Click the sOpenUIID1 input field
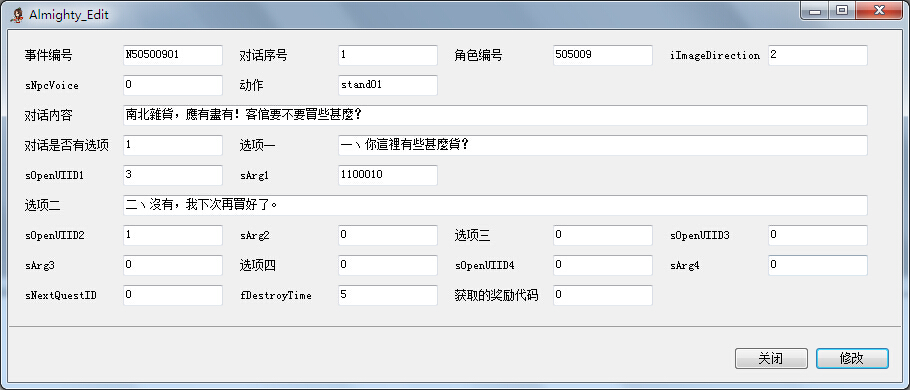 tap(173, 175)
